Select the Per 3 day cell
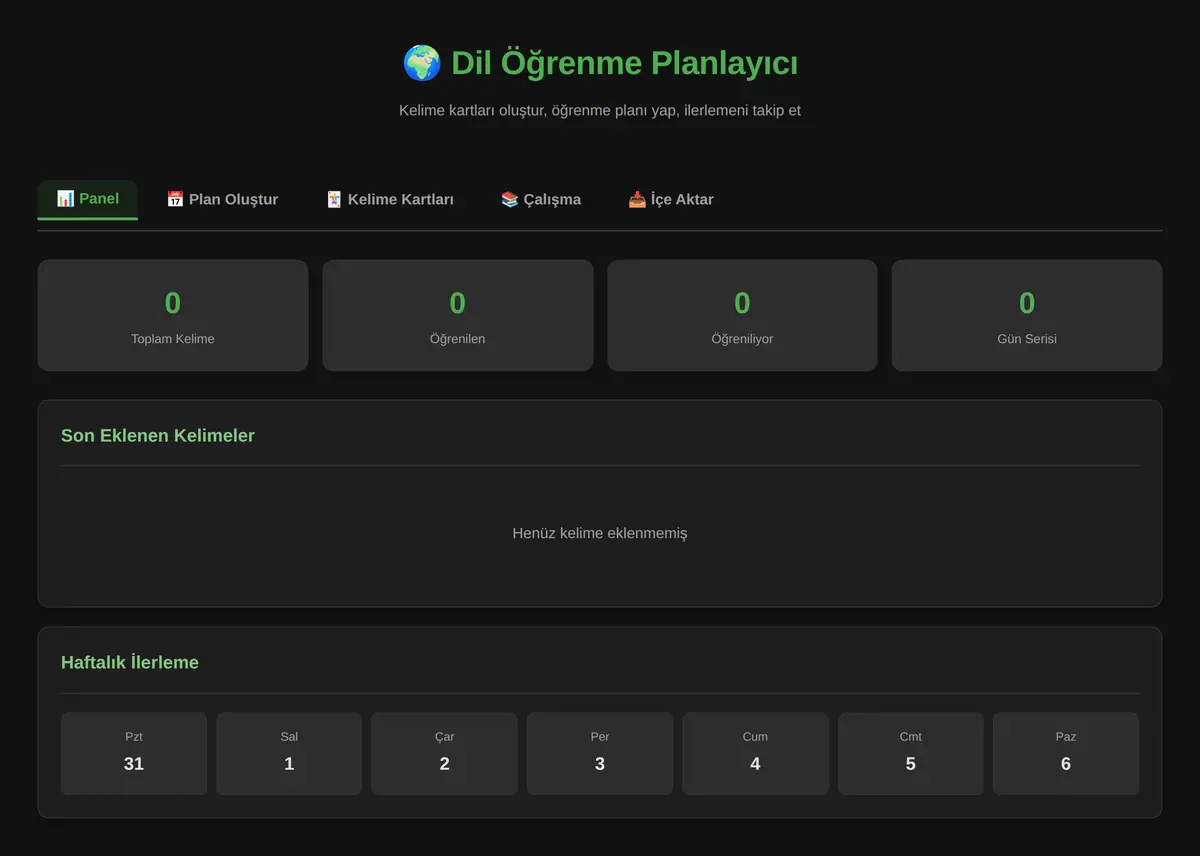 point(600,754)
